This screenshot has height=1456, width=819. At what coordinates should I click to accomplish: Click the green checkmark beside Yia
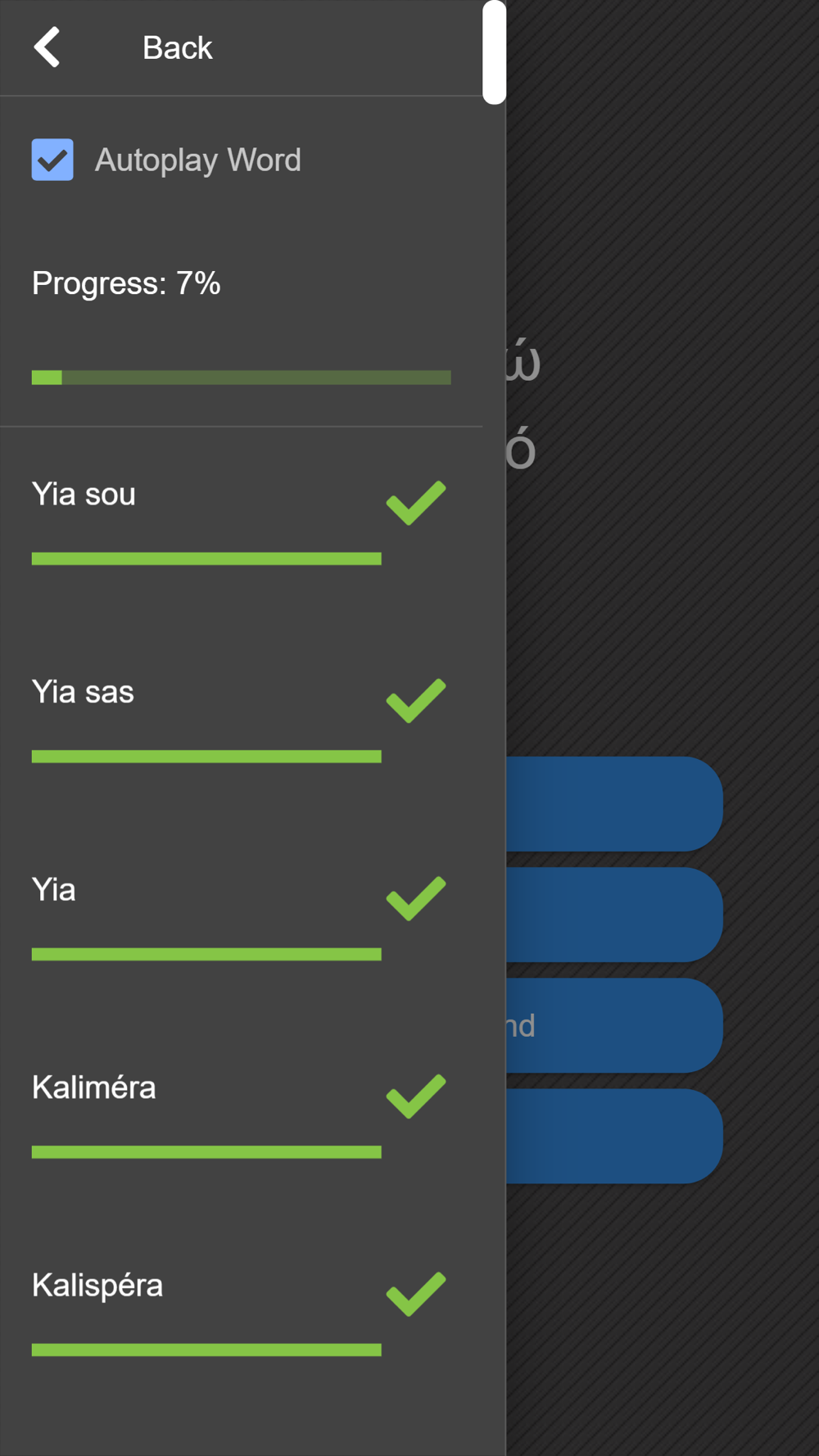[416, 898]
